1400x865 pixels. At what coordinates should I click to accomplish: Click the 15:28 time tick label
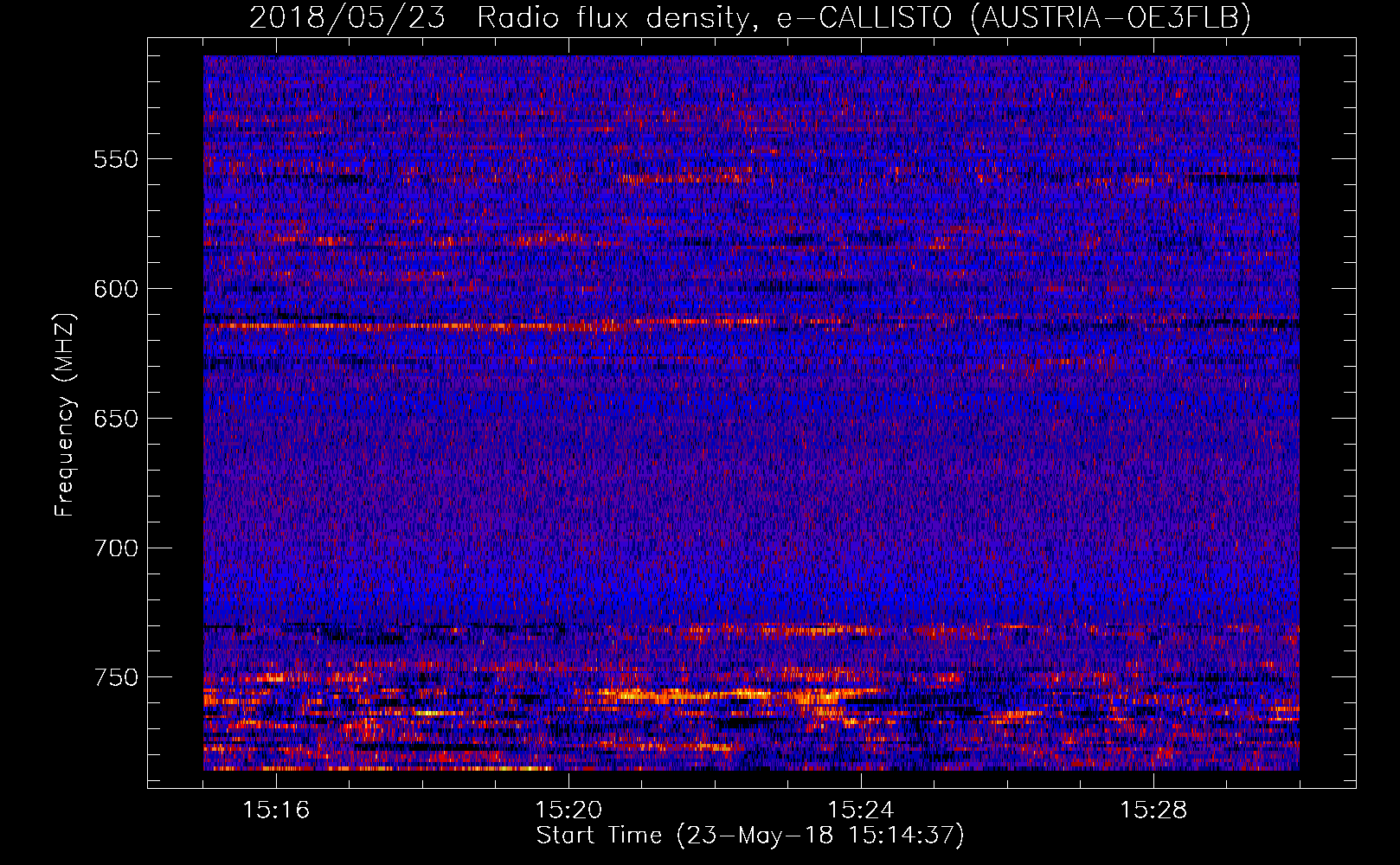coord(1153,810)
